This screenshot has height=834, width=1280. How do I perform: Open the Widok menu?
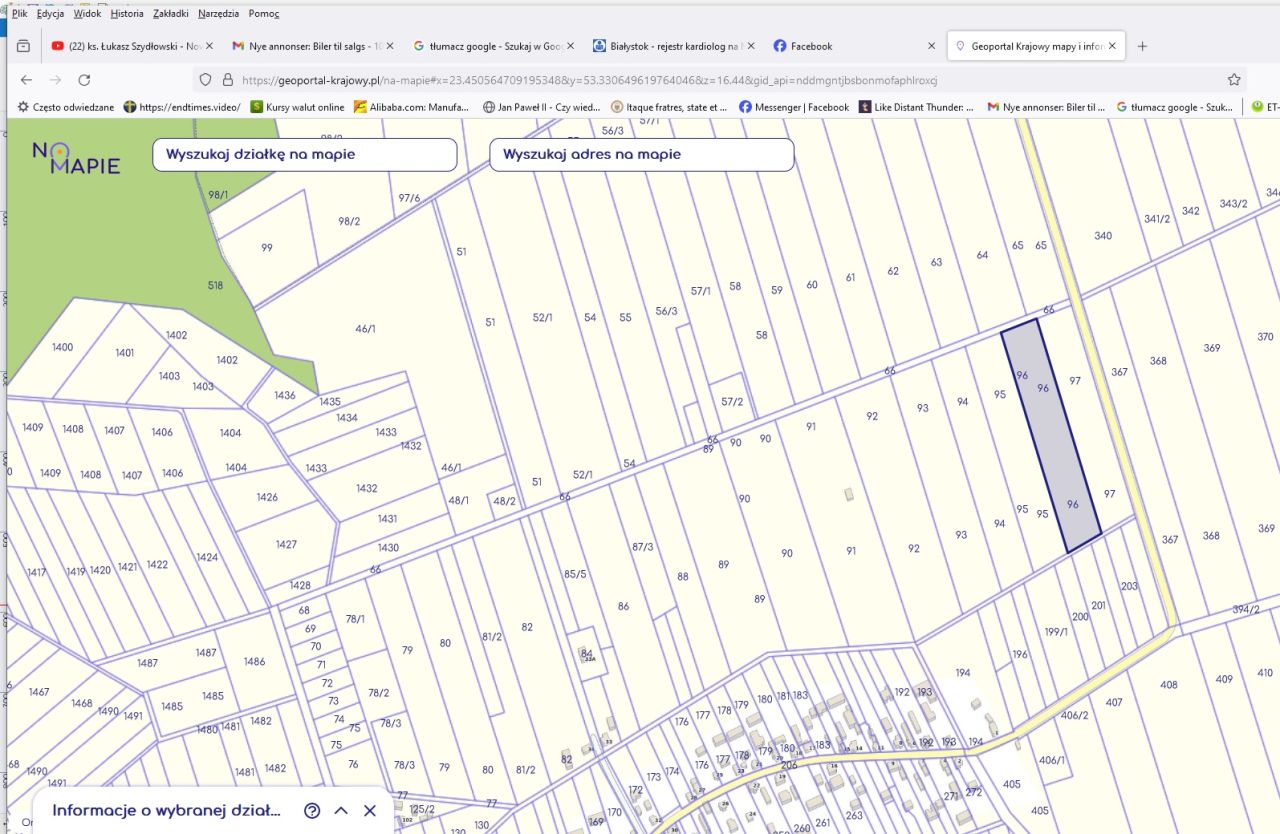click(x=87, y=14)
